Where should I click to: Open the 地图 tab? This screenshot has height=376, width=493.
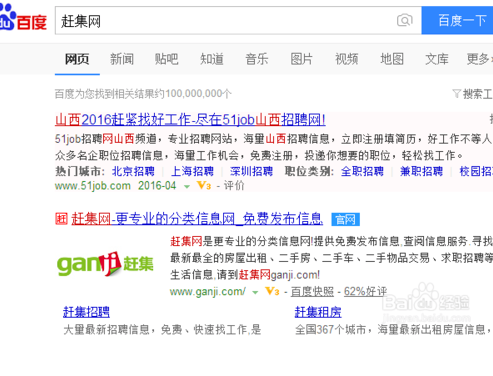pyautogui.click(x=392, y=59)
